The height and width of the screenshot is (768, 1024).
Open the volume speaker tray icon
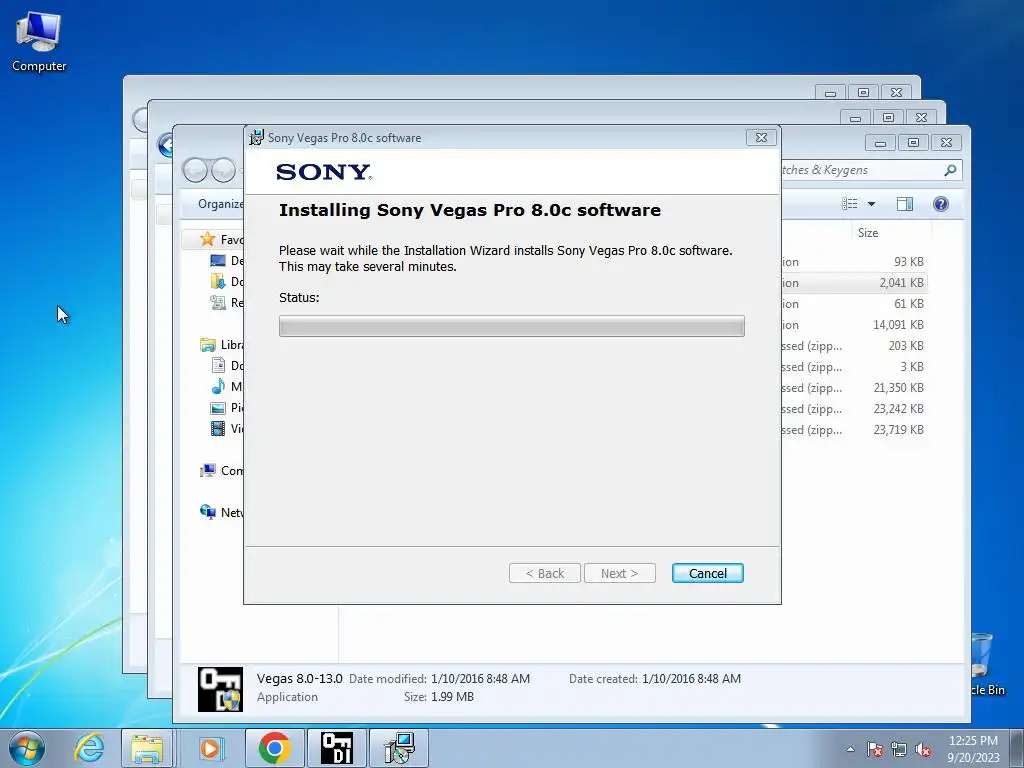(923, 749)
